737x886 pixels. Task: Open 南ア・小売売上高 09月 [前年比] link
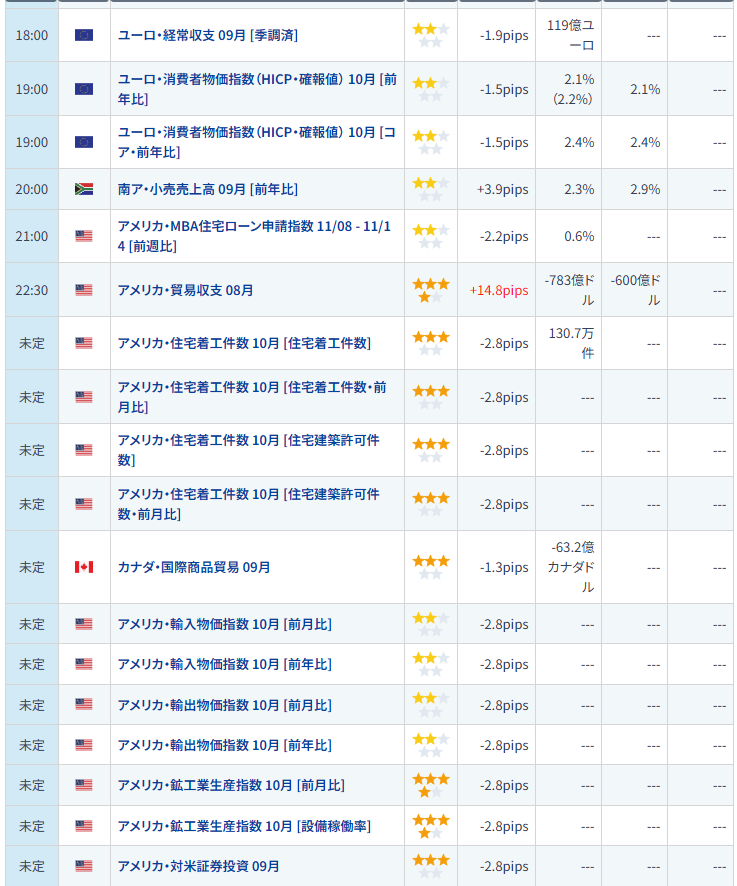(x=208, y=189)
